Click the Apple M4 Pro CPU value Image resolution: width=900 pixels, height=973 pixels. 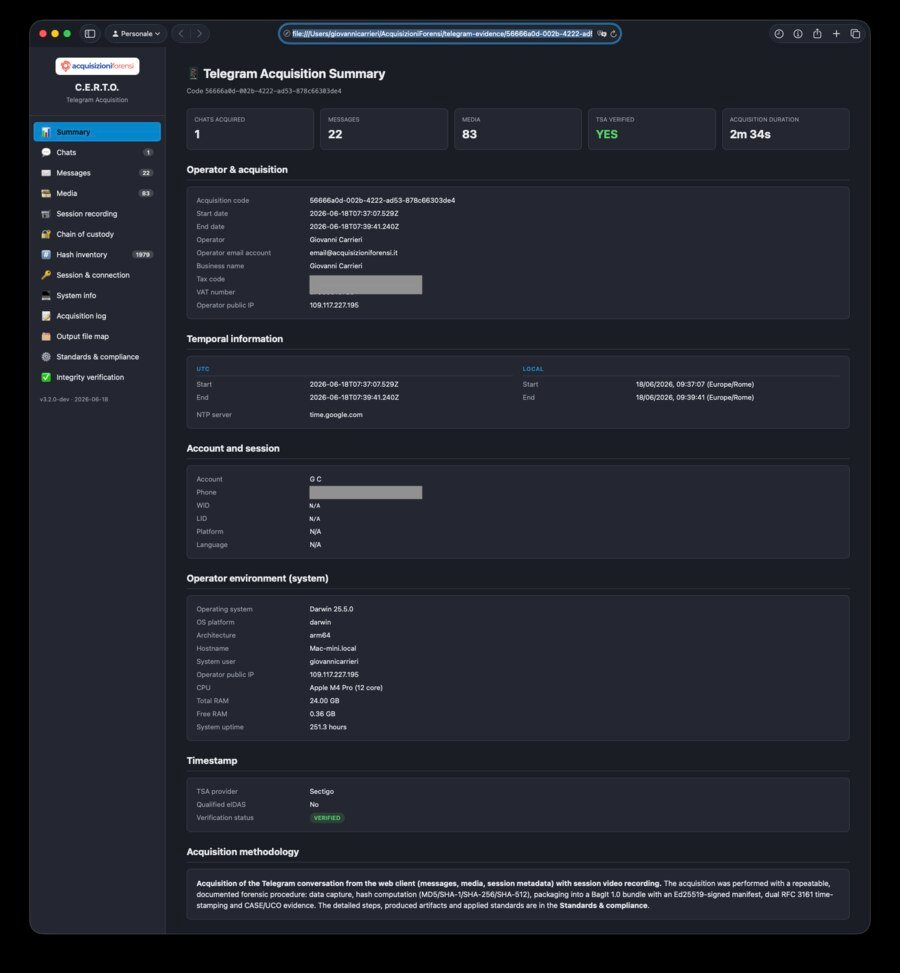[346, 688]
